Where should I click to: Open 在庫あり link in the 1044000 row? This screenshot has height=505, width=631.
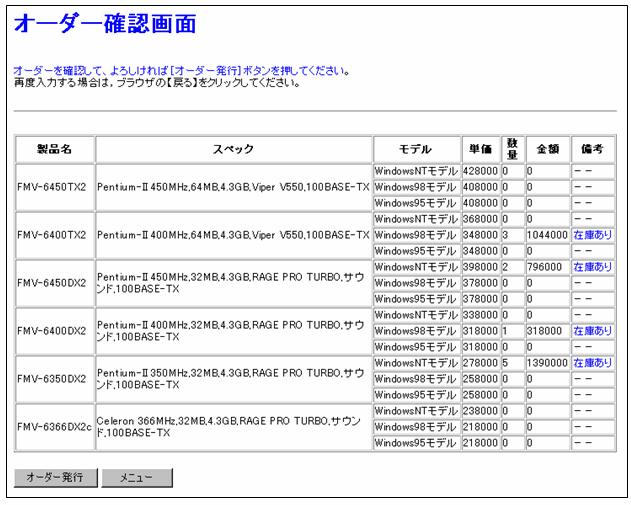coord(592,235)
